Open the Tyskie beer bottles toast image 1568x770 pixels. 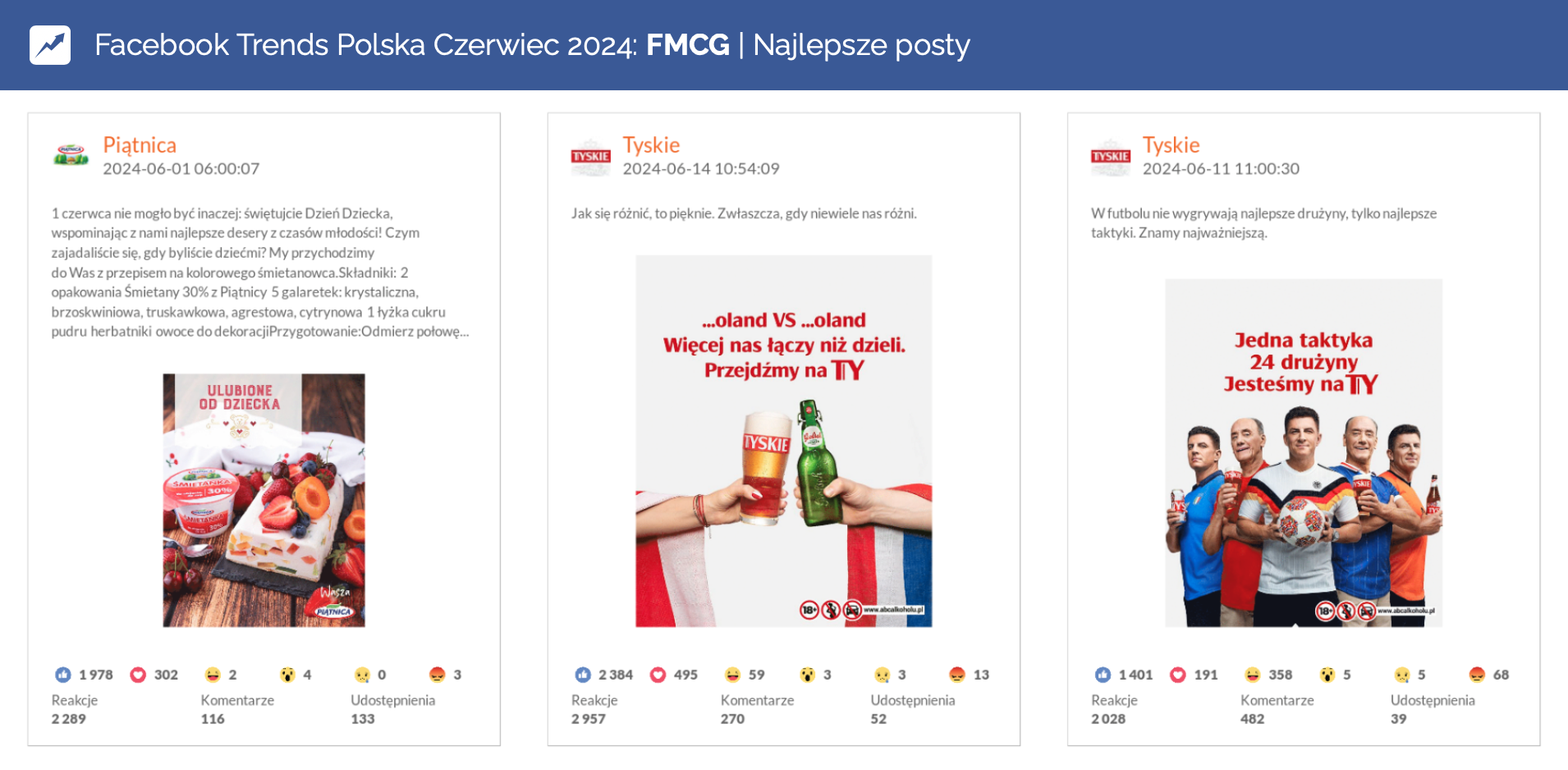coord(783,441)
